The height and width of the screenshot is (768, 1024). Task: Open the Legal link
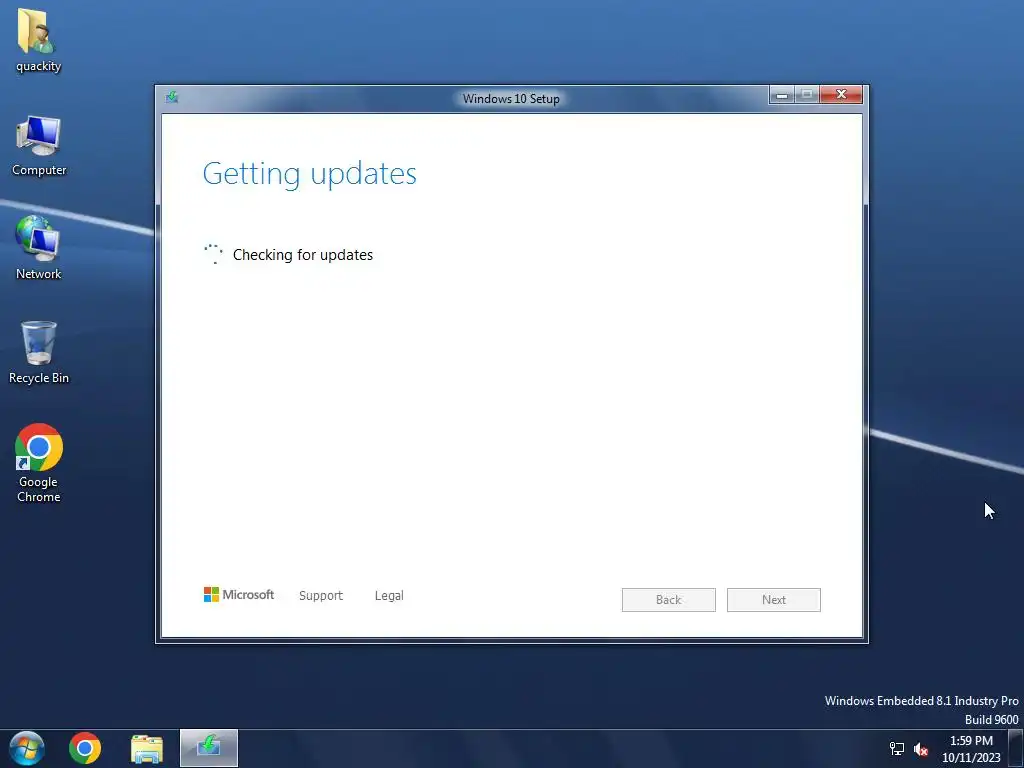[389, 596]
